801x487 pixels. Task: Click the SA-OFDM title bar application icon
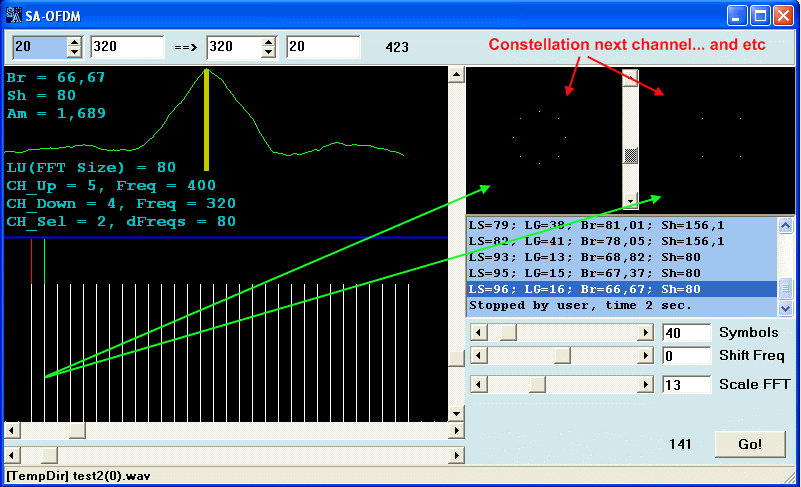[13, 14]
